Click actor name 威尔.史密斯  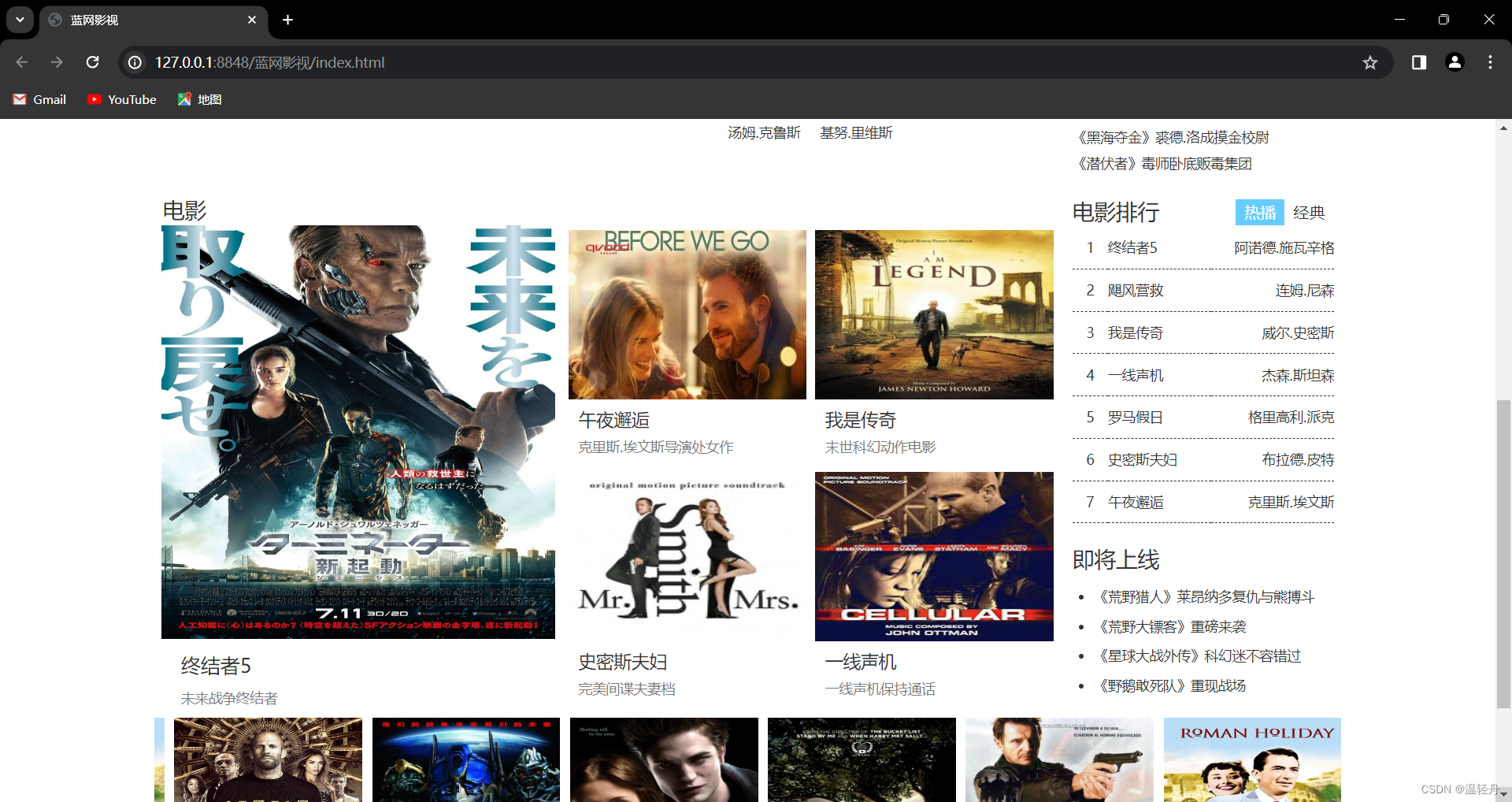(1298, 333)
